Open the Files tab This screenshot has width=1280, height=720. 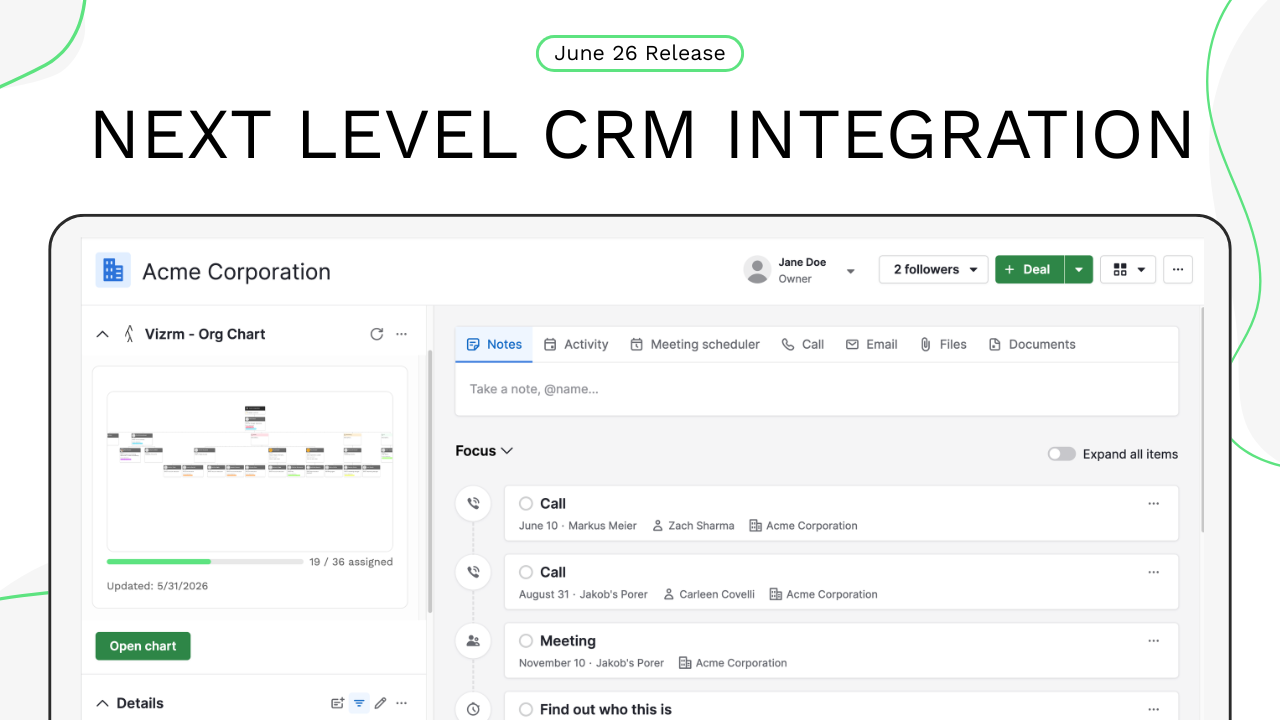(x=943, y=344)
